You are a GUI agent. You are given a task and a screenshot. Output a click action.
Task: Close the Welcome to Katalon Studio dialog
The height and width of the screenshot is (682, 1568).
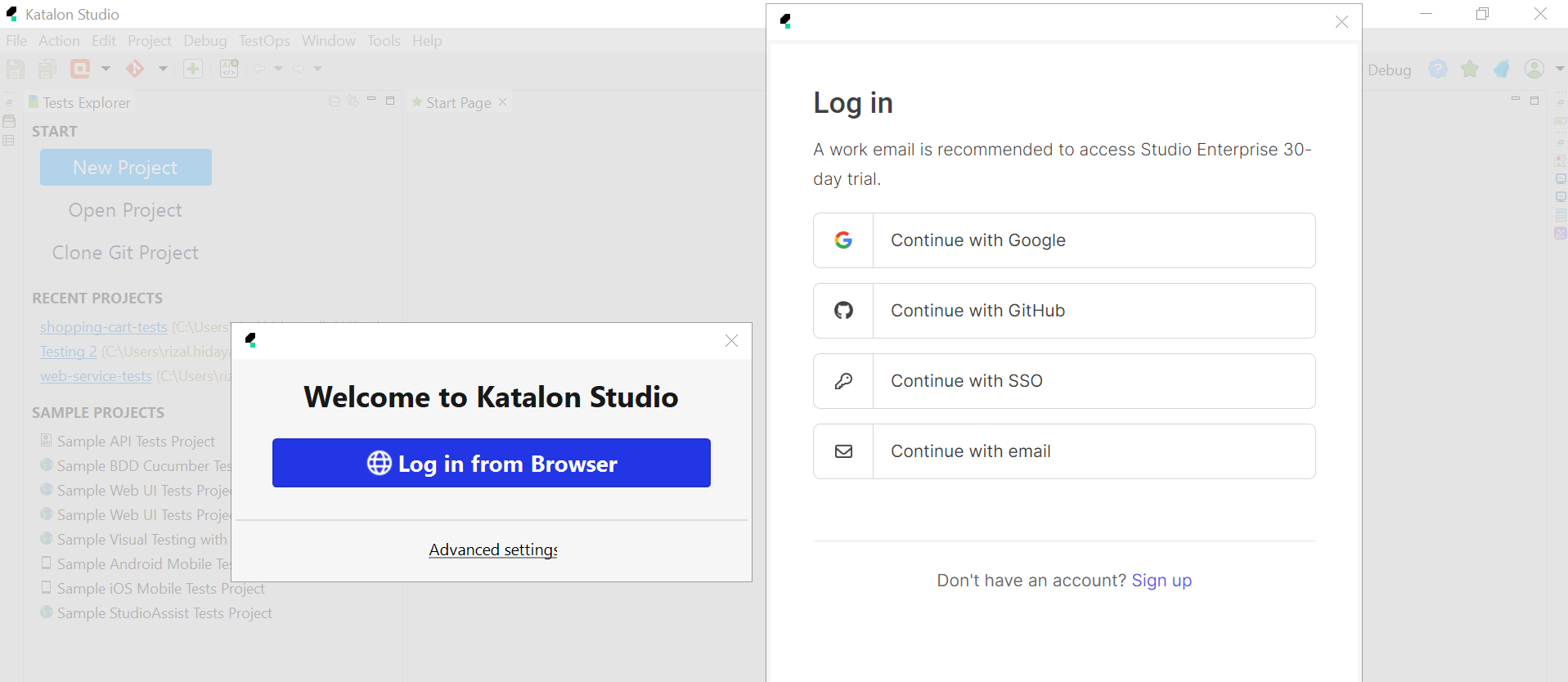tap(731, 341)
